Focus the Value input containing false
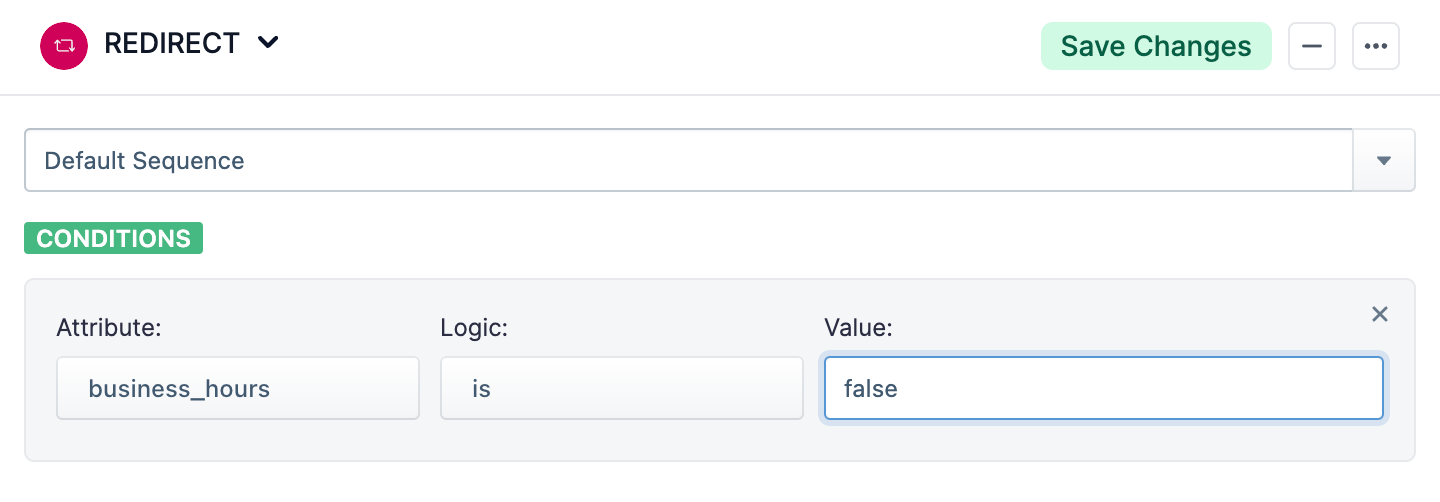Viewport: 1440px width, 502px height. click(1103, 388)
